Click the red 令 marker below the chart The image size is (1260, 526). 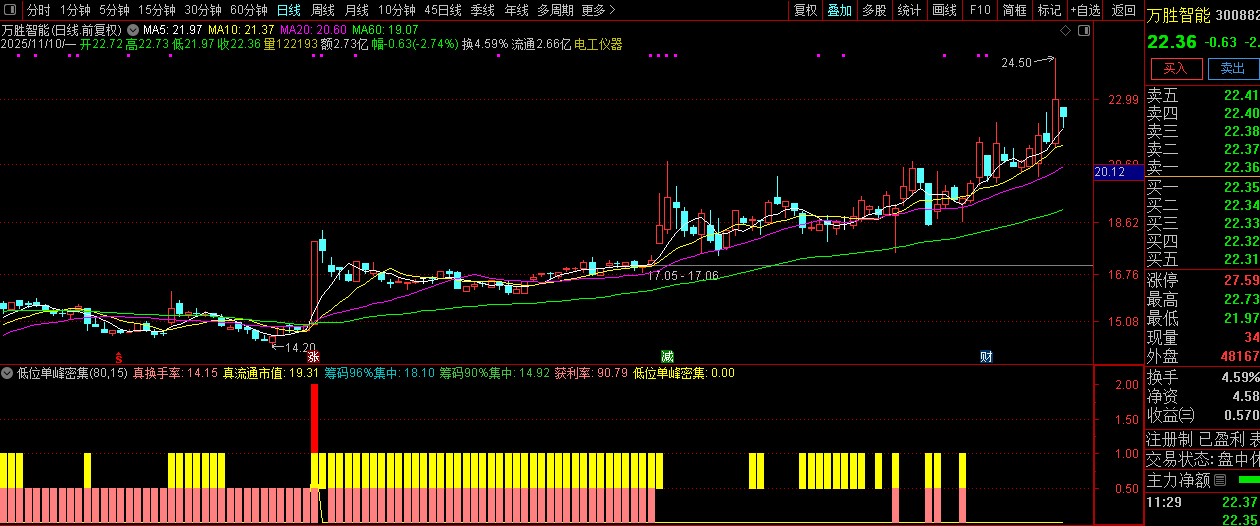click(120, 356)
